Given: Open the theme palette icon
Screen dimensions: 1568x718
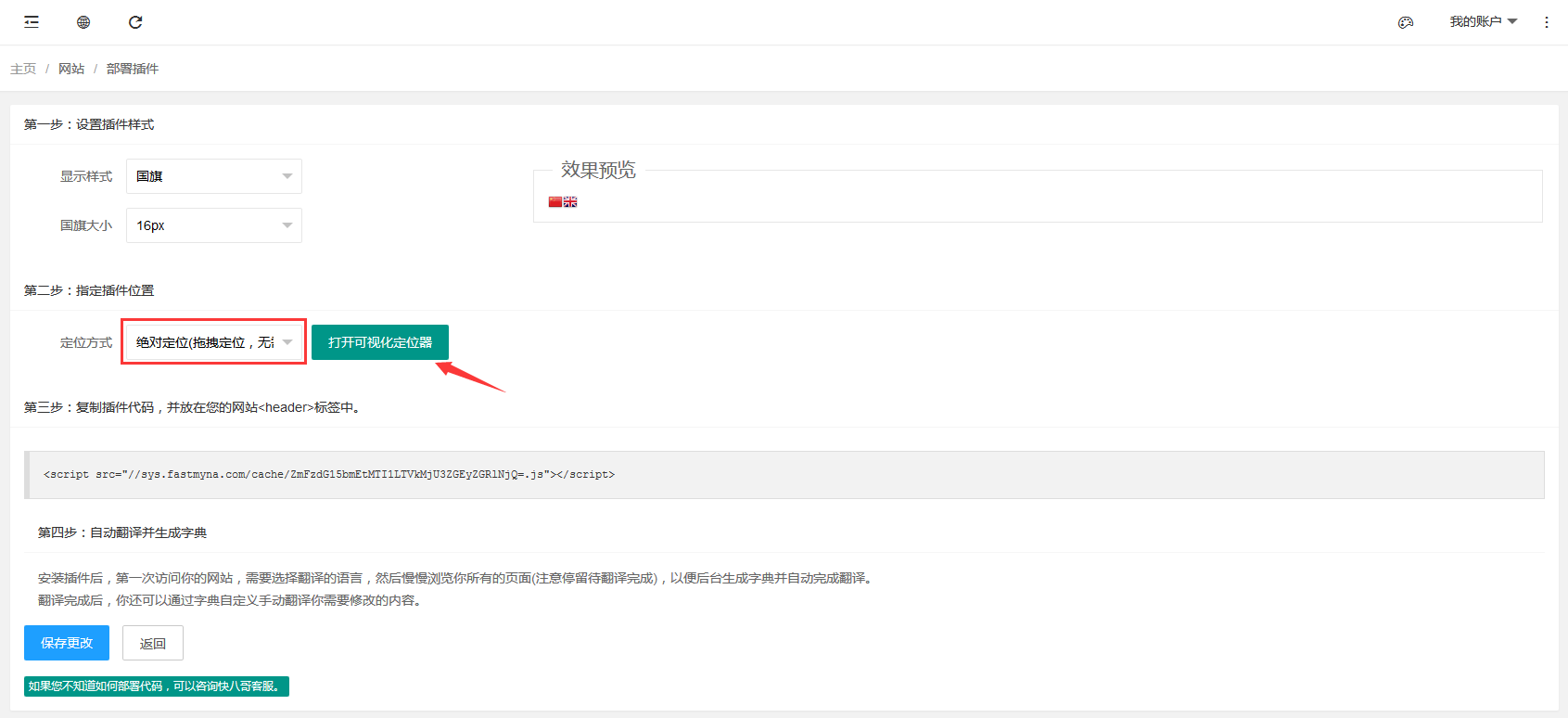Looking at the screenshot, I should [1406, 22].
